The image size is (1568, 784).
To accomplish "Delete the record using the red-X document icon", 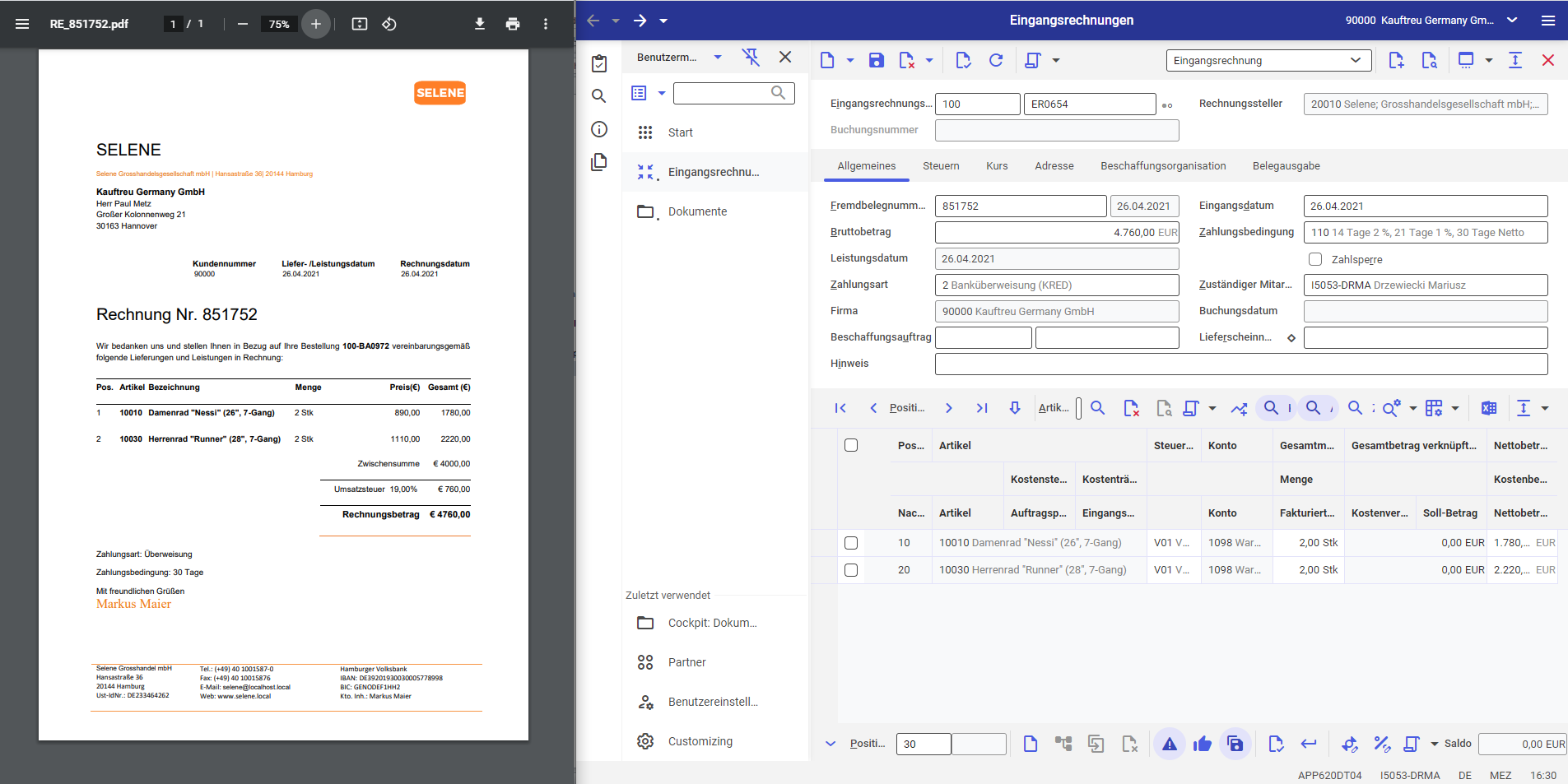I will pyautogui.click(x=907, y=60).
